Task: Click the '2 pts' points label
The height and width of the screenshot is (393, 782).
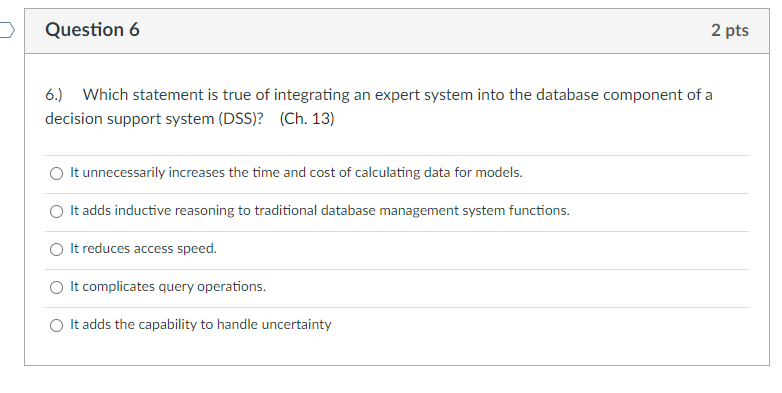Action: click(x=730, y=30)
